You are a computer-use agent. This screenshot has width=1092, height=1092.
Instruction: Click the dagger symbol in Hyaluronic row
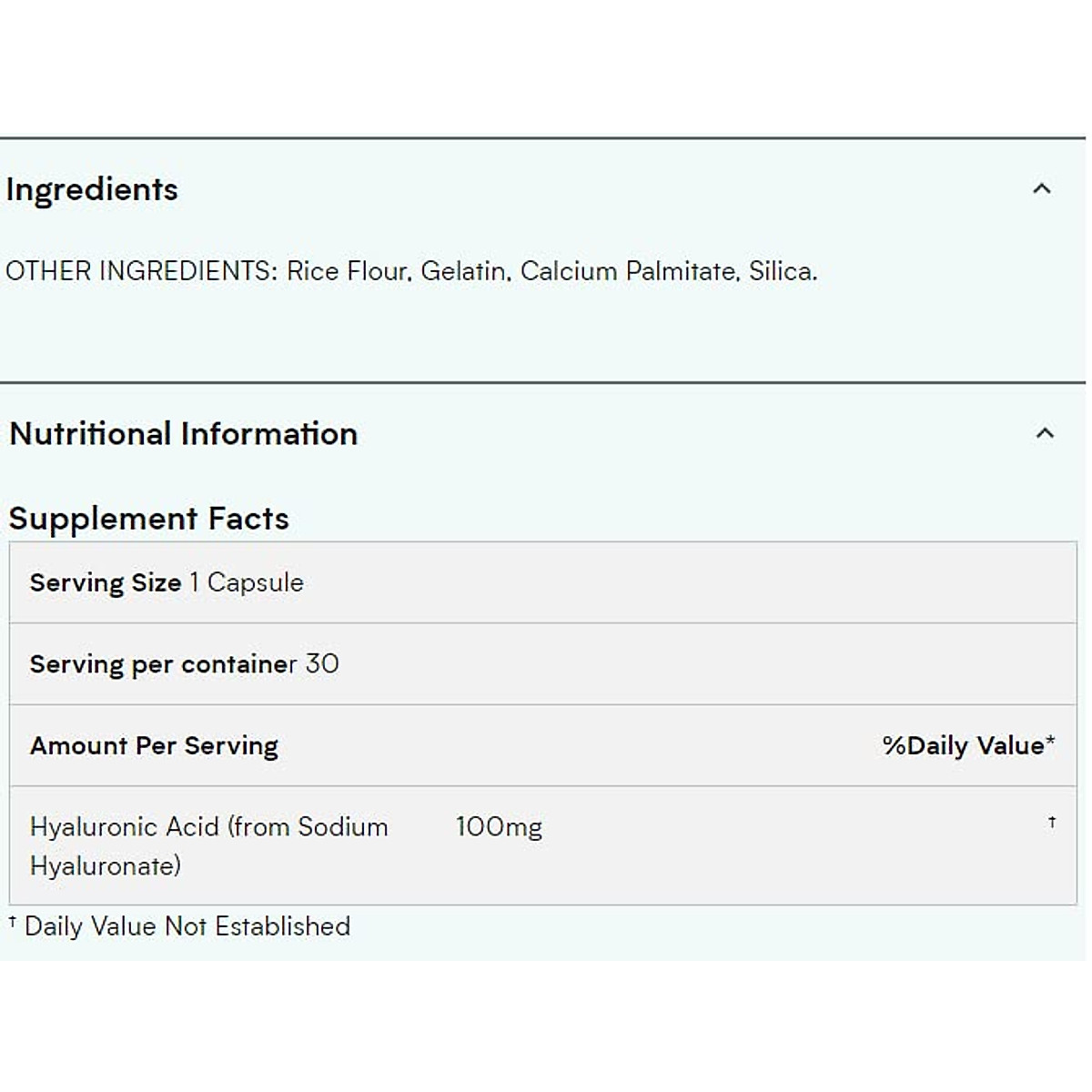(x=1052, y=823)
